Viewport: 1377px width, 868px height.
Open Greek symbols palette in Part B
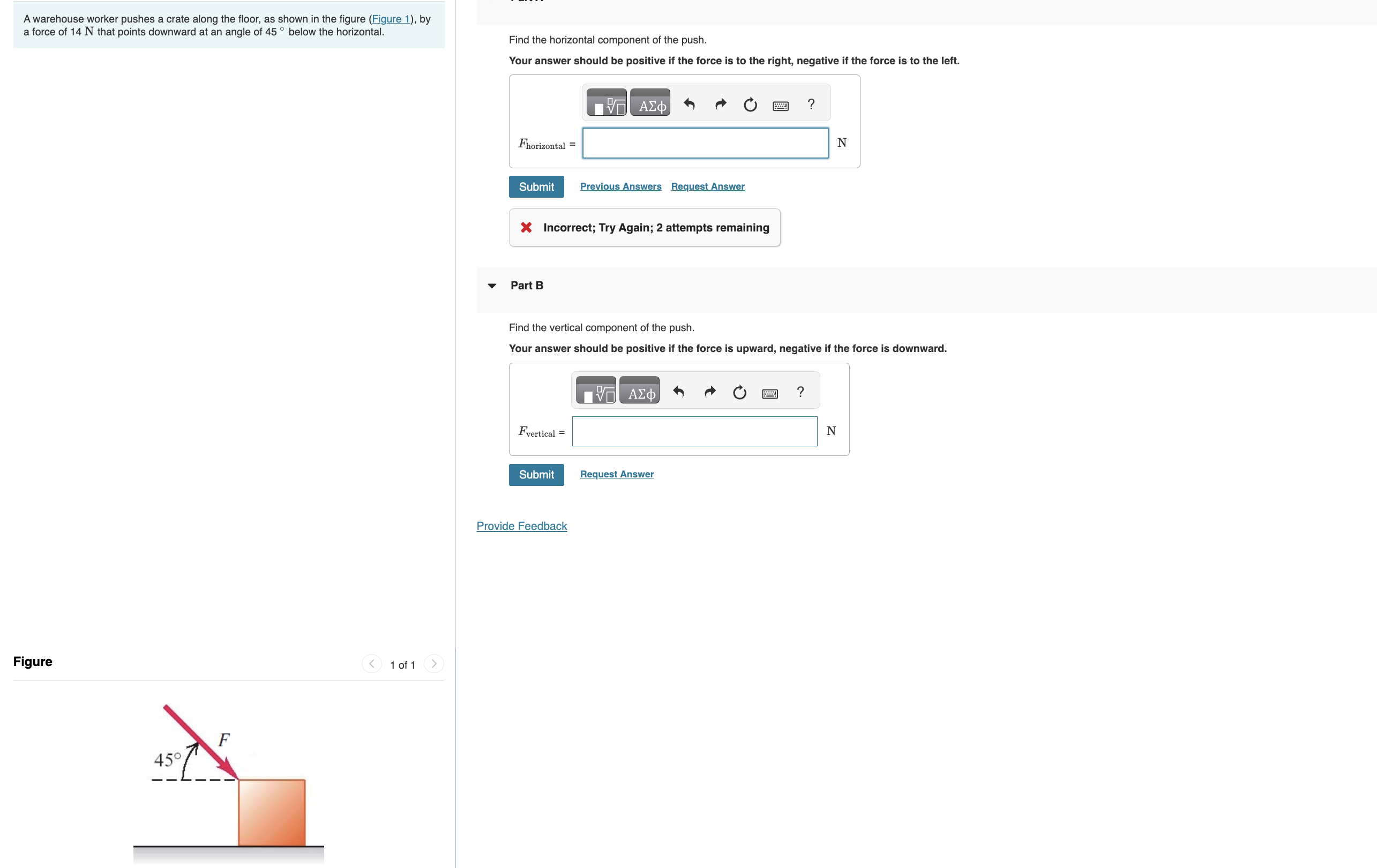[x=639, y=391]
